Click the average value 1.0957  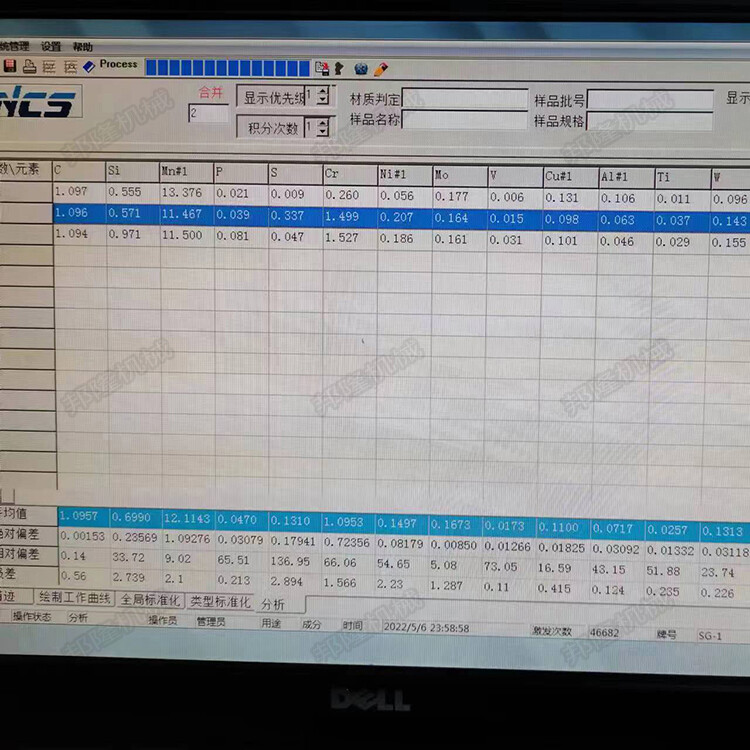(x=83, y=517)
